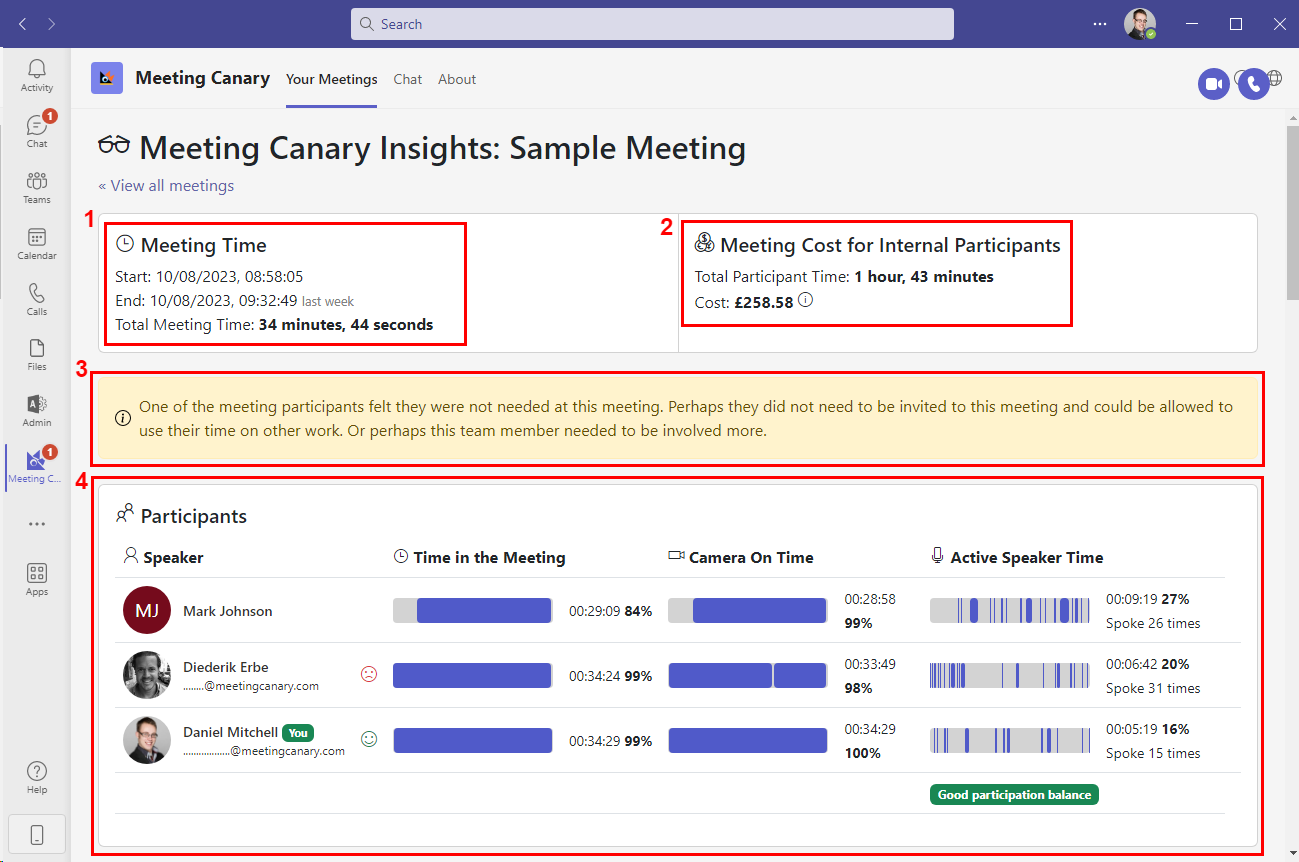
Task: Open settings and more menu in title bar
Action: coord(1100,24)
